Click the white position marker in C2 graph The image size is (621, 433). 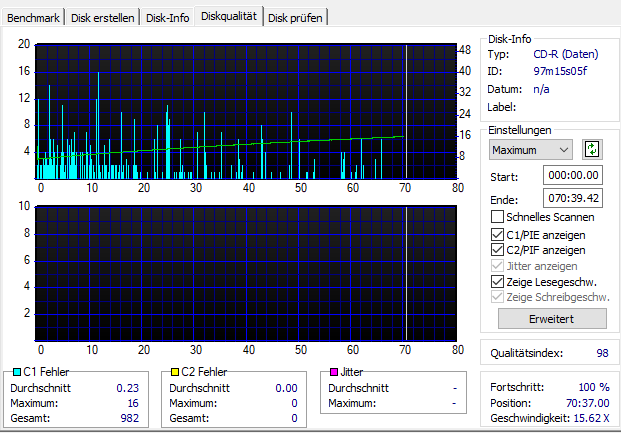click(x=406, y=273)
